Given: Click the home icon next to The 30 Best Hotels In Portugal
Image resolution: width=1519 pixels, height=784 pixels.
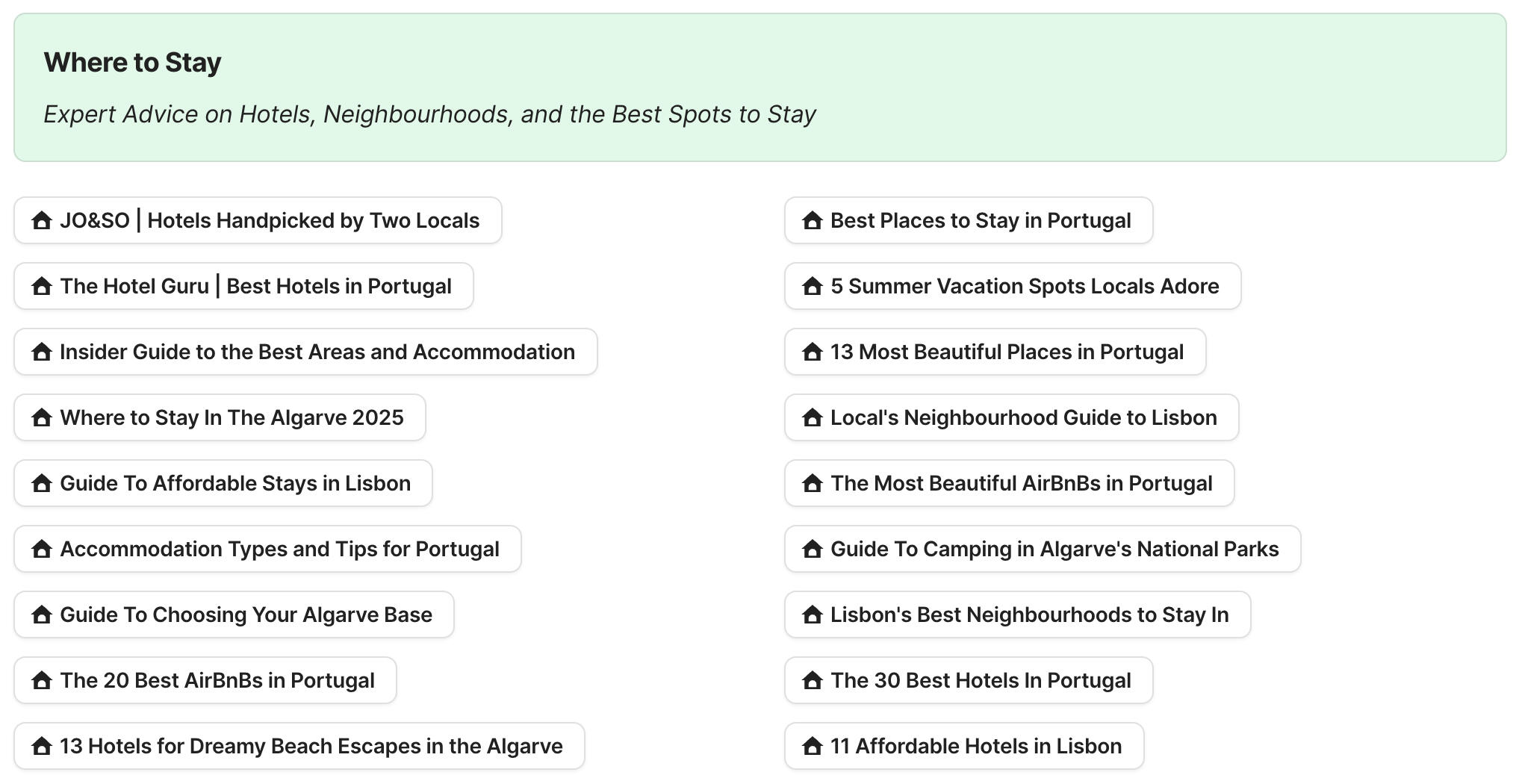Looking at the screenshot, I should (x=813, y=680).
